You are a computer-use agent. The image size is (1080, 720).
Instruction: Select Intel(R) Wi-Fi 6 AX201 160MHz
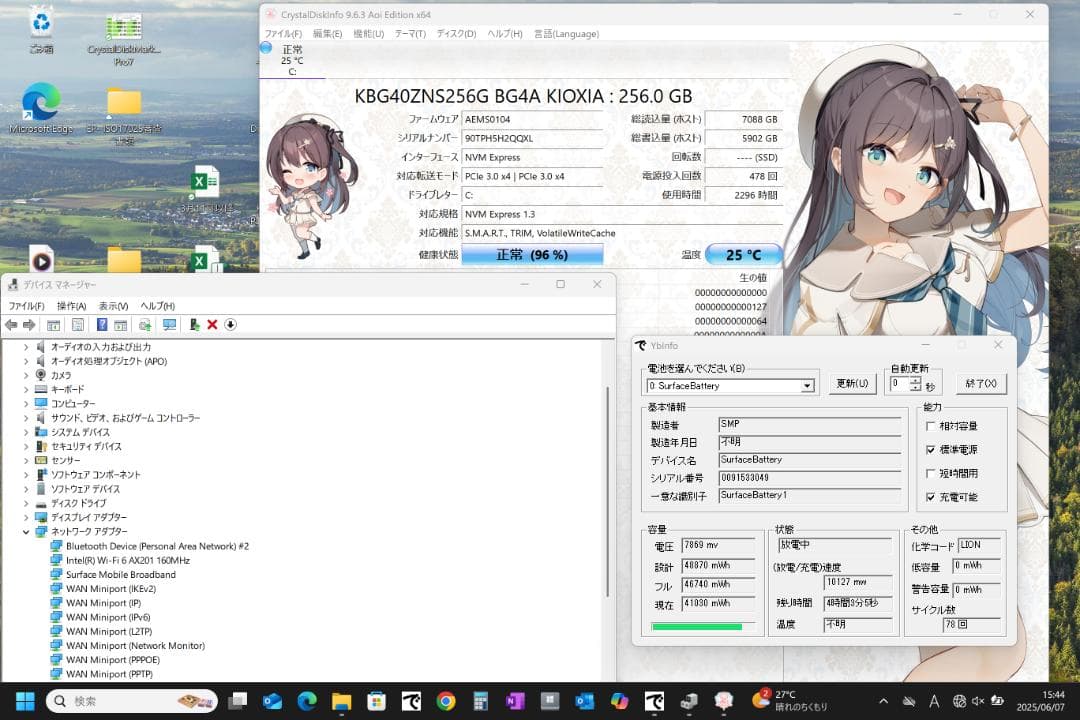[127, 560]
